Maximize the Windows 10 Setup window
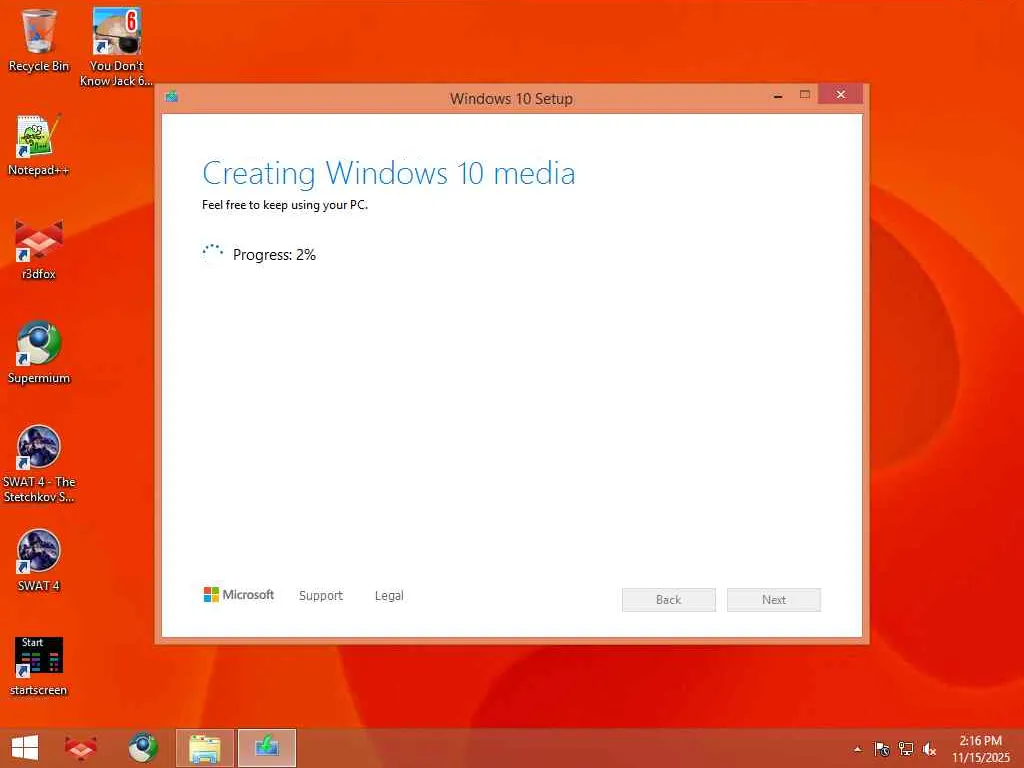This screenshot has width=1024, height=768. pos(805,95)
